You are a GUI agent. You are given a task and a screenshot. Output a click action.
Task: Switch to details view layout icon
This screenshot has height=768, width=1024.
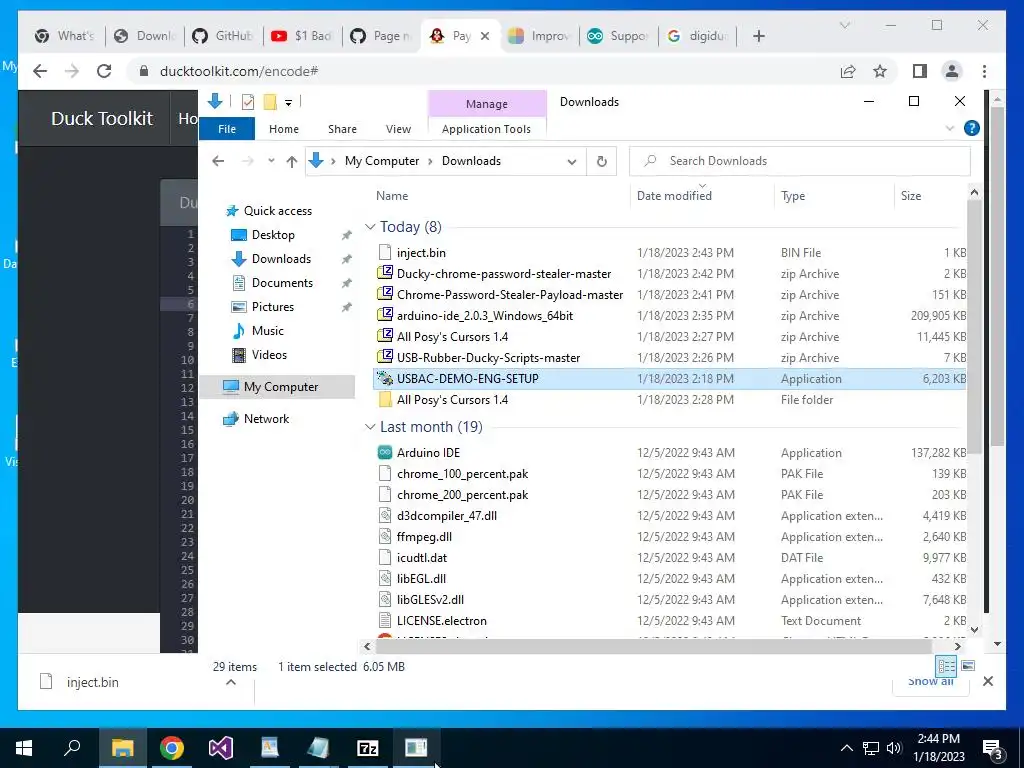coord(946,666)
